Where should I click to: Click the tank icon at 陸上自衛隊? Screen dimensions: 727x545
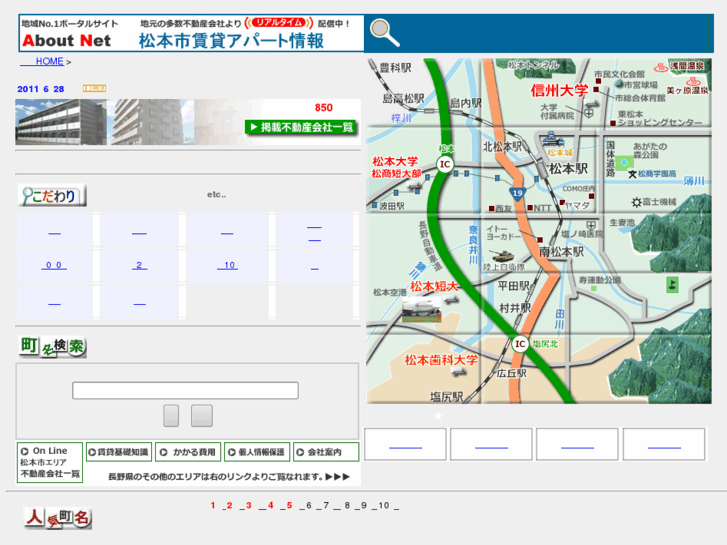pyautogui.click(x=502, y=256)
